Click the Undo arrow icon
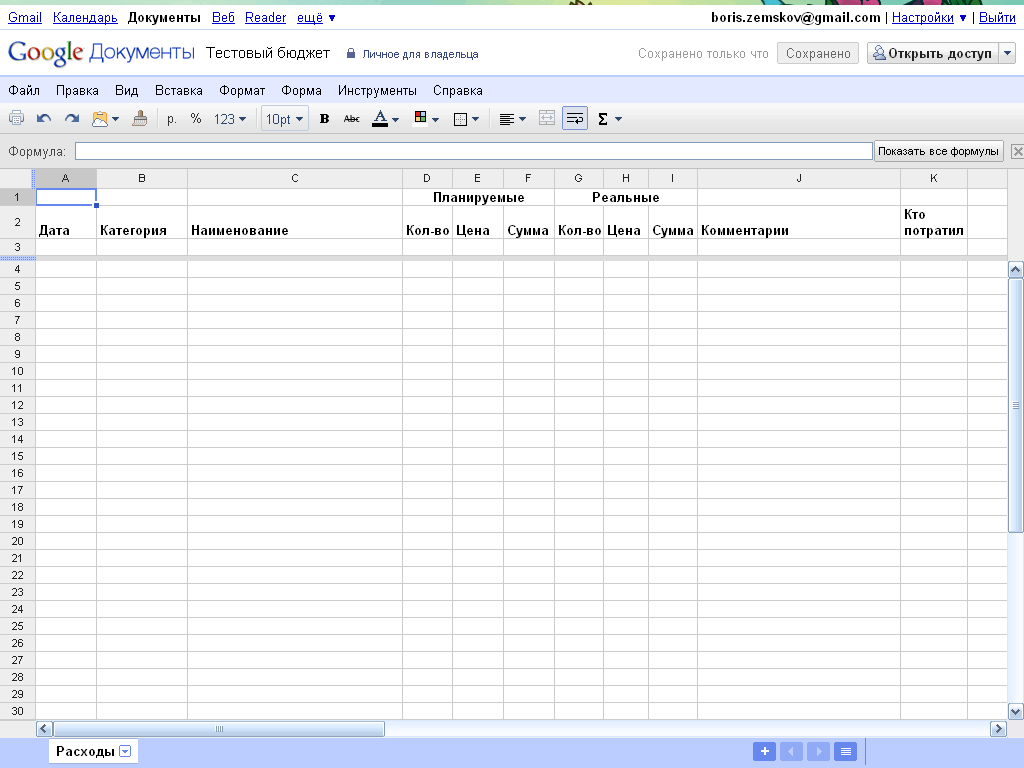Image resolution: width=1024 pixels, height=768 pixels. coord(44,119)
